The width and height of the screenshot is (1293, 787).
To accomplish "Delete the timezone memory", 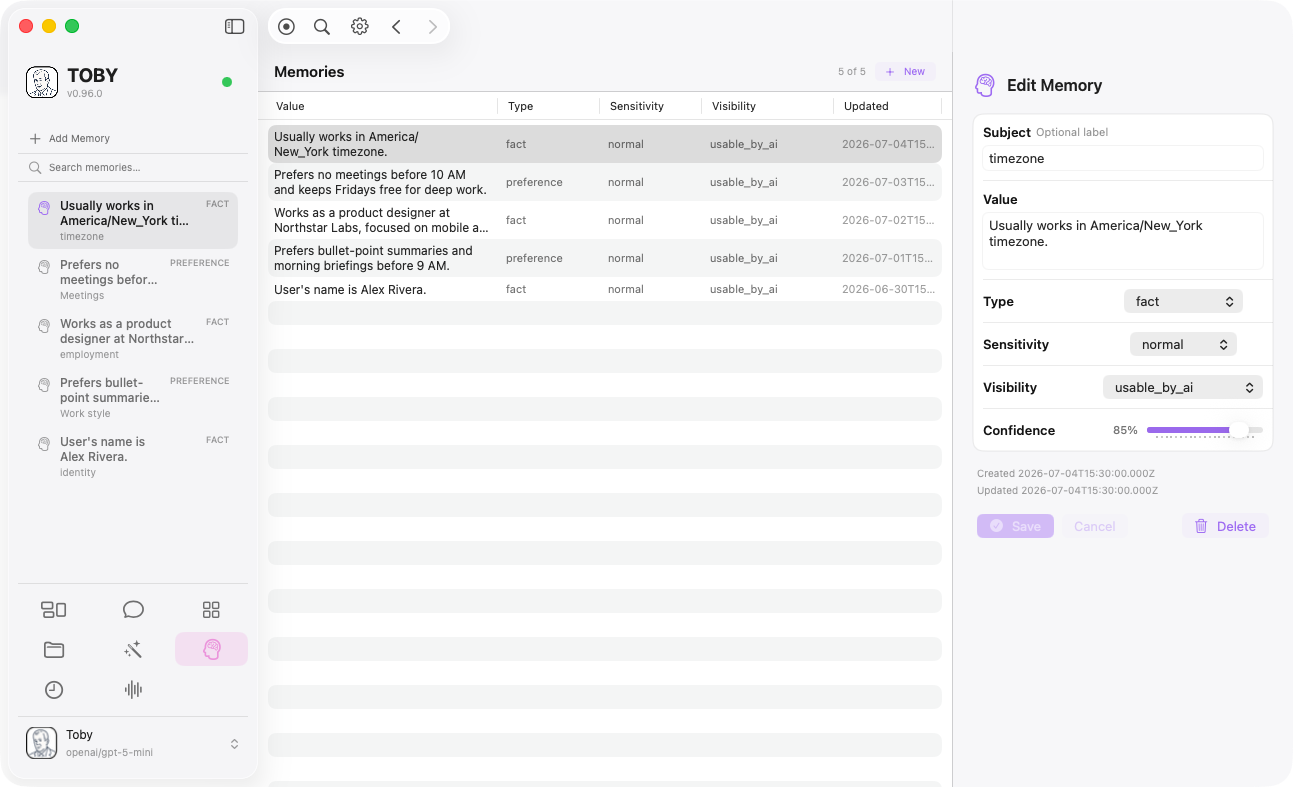I will pyautogui.click(x=1225, y=526).
